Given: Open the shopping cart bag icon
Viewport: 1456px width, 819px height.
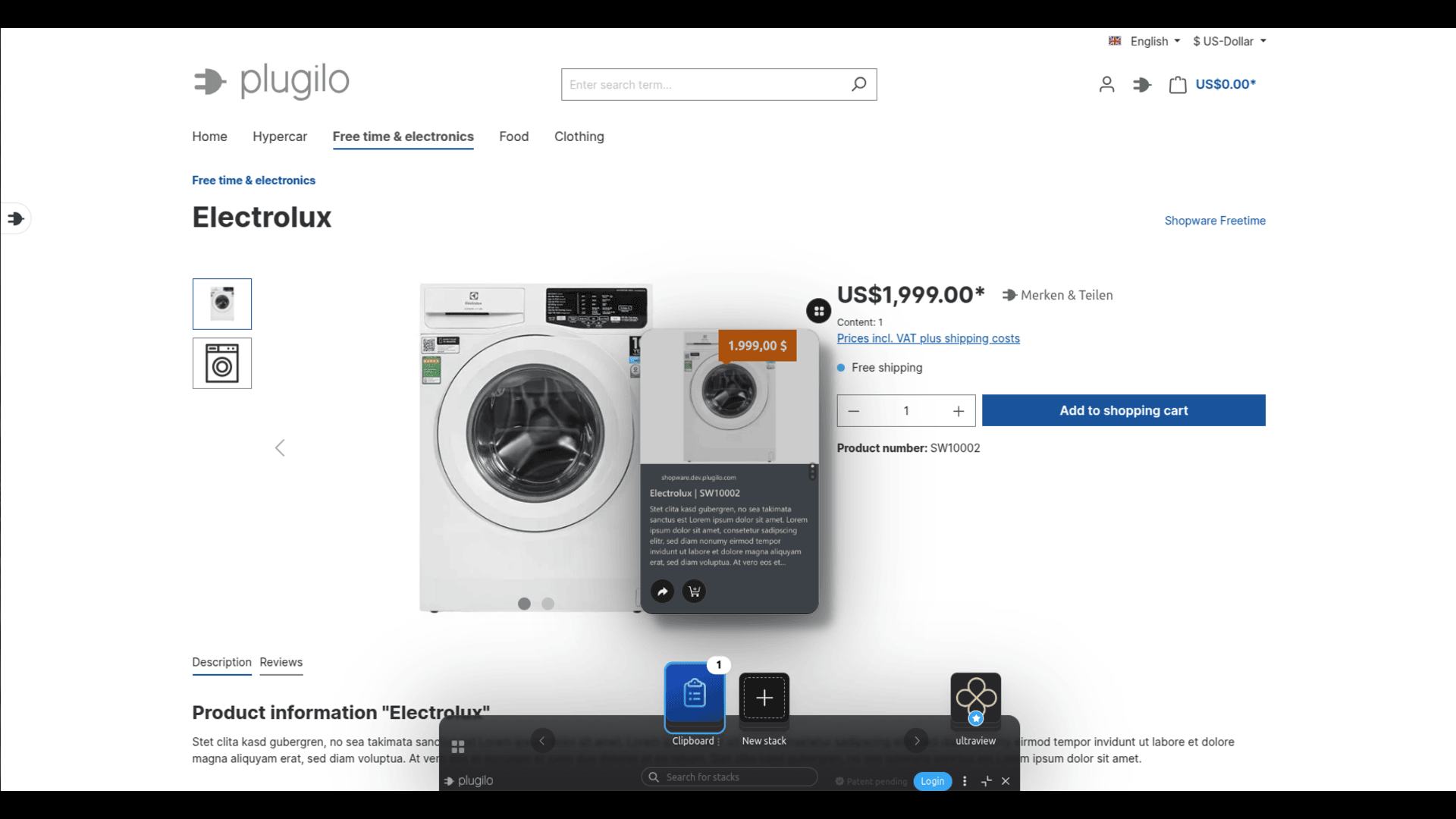Looking at the screenshot, I should coord(1178,85).
